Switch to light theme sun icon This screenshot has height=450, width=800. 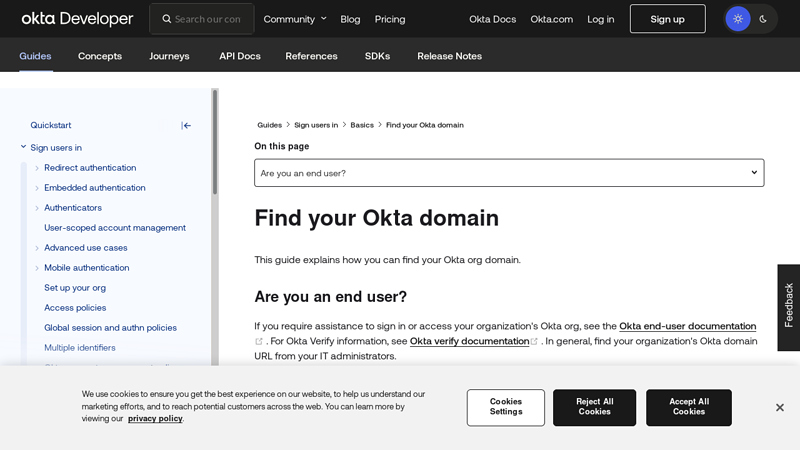738,19
